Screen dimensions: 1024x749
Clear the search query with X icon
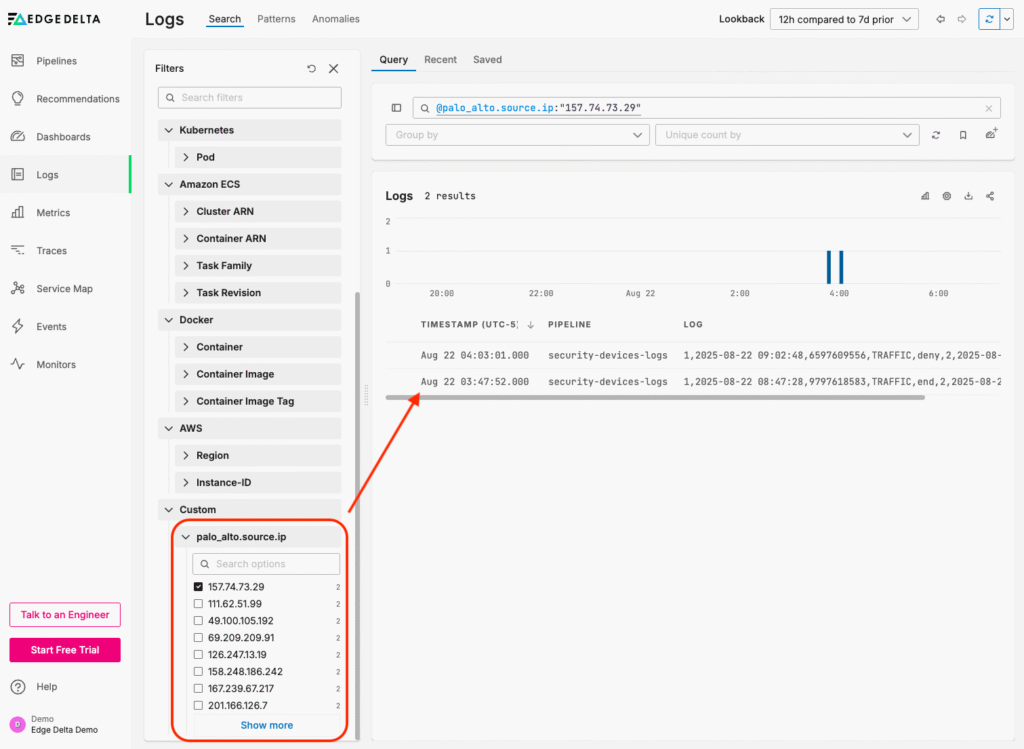989,108
